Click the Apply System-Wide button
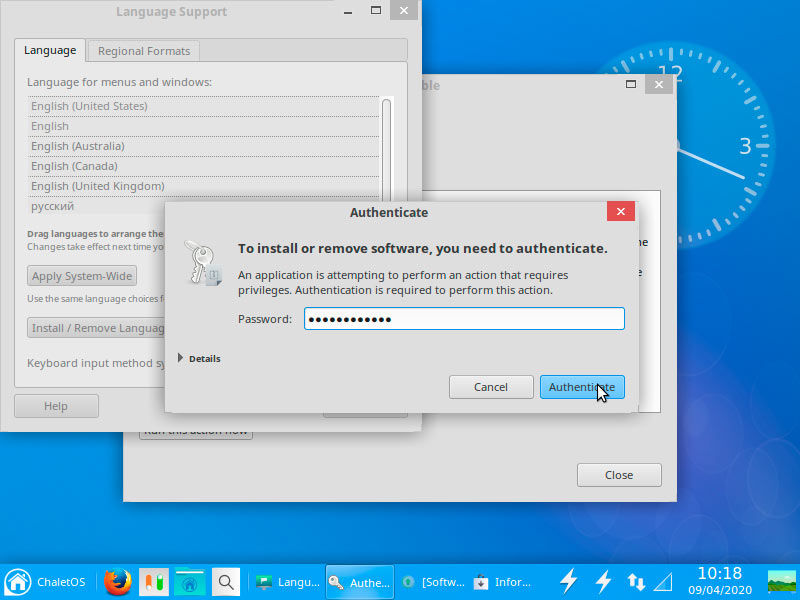800x600 pixels. click(x=82, y=276)
